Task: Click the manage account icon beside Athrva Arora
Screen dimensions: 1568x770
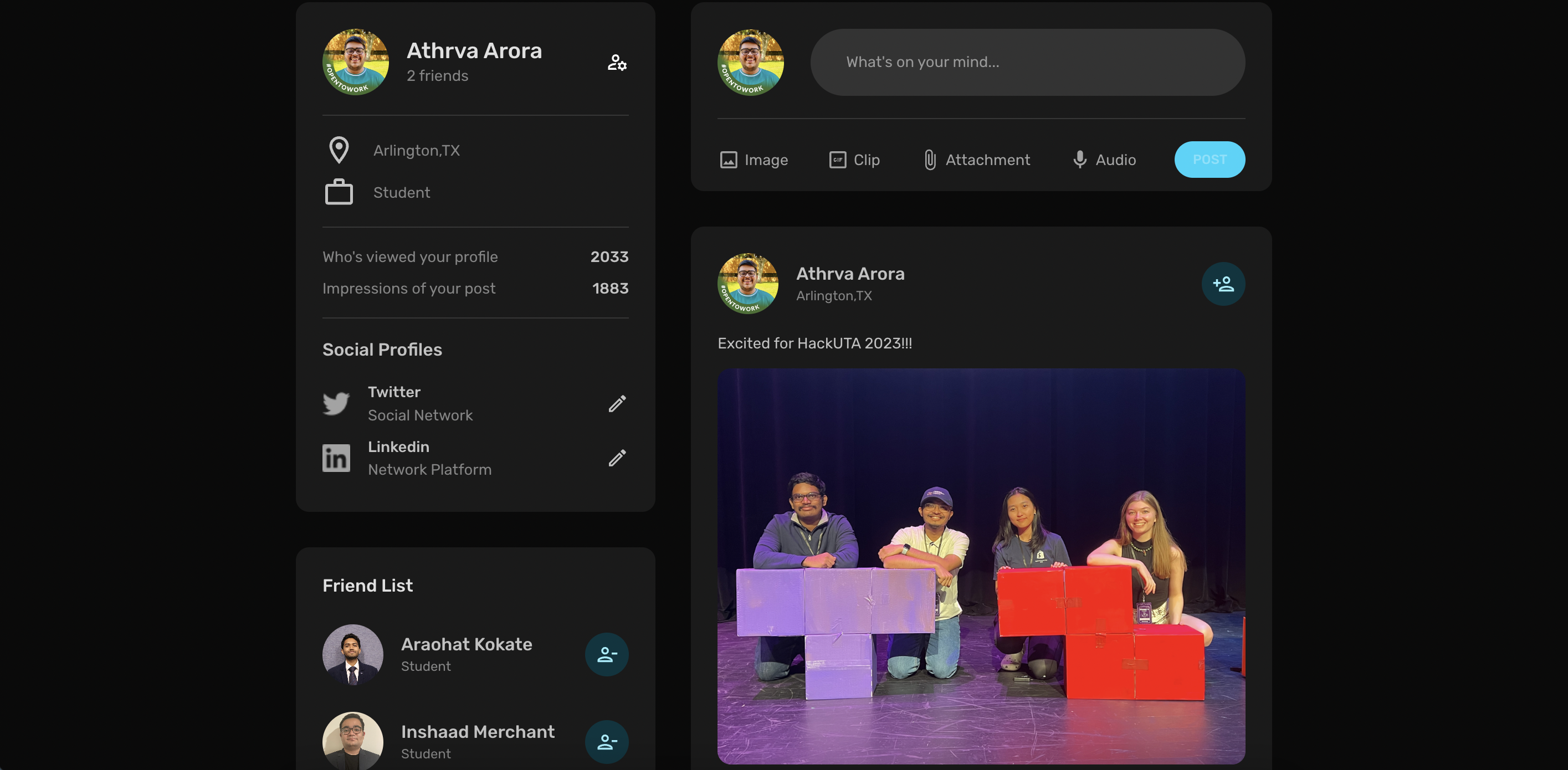Action: [617, 63]
